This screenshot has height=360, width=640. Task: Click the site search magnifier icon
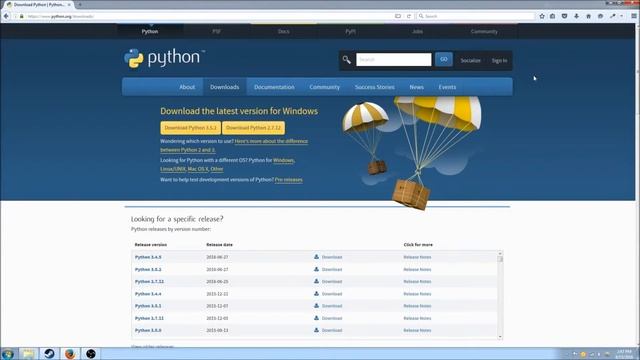pos(347,60)
